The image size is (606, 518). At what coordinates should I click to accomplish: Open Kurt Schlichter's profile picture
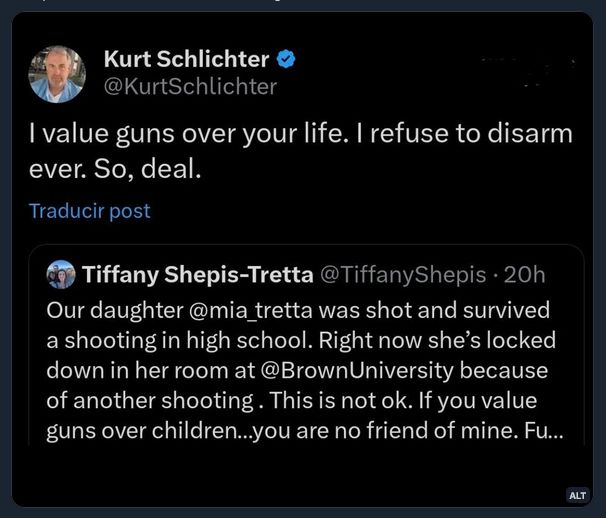pos(56,73)
